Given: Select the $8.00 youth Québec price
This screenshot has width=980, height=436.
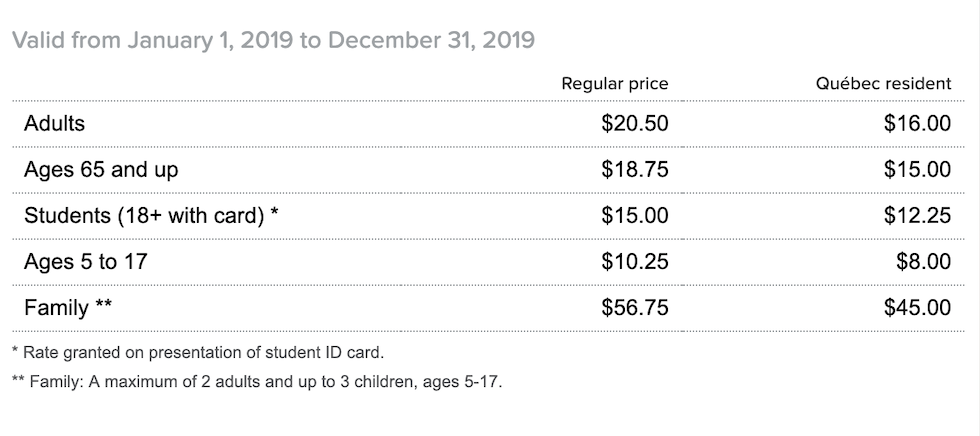Looking at the screenshot, I should (924, 262).
